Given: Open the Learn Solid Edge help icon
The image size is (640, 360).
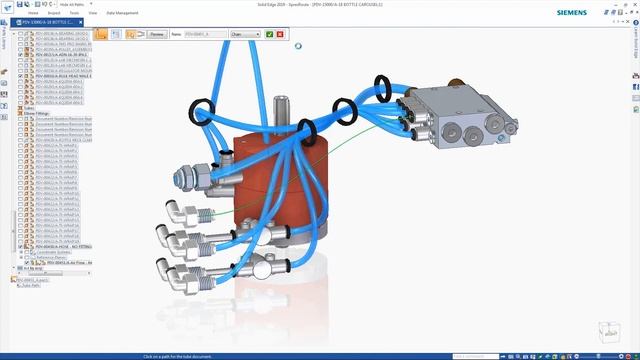Looking at the screenshot, I should point(636,23).
